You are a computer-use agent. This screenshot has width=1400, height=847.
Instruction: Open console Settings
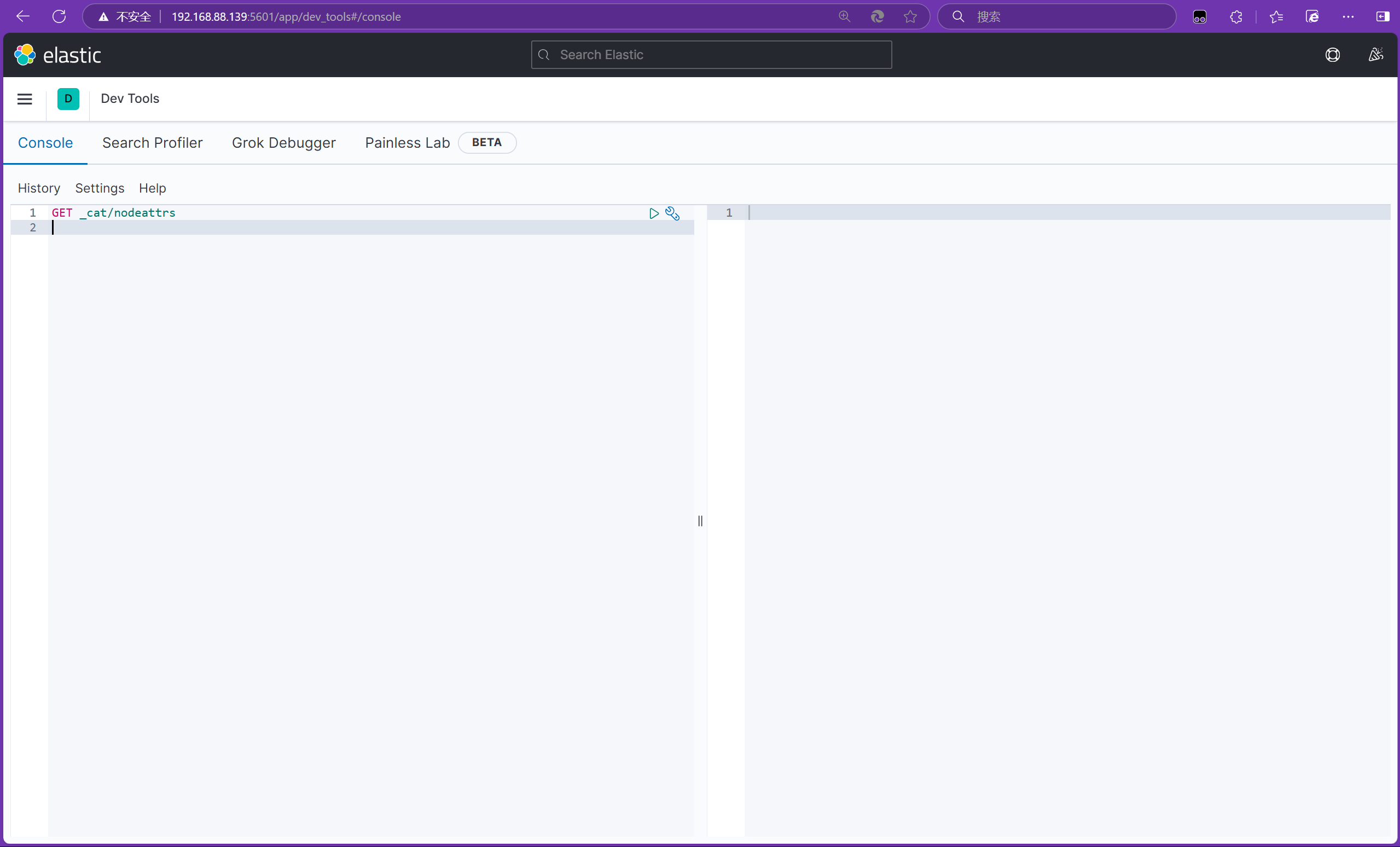coord(100,188)
